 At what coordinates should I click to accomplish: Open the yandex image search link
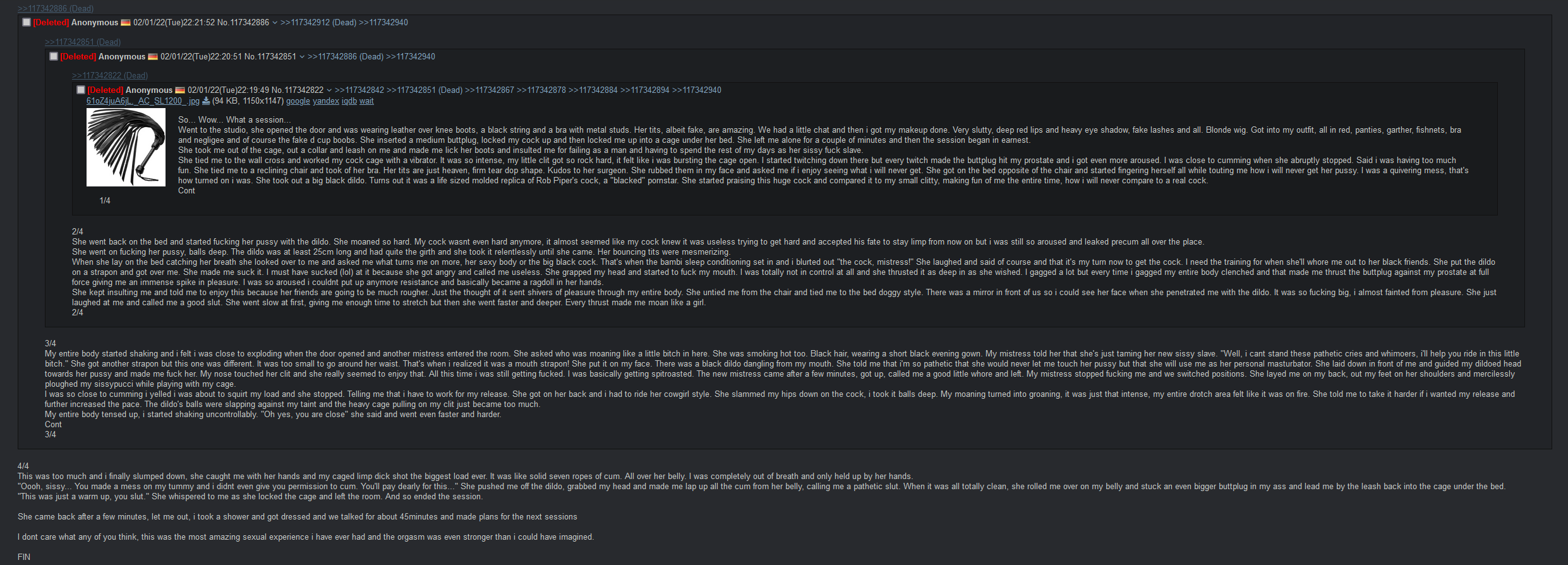point(326,101)
